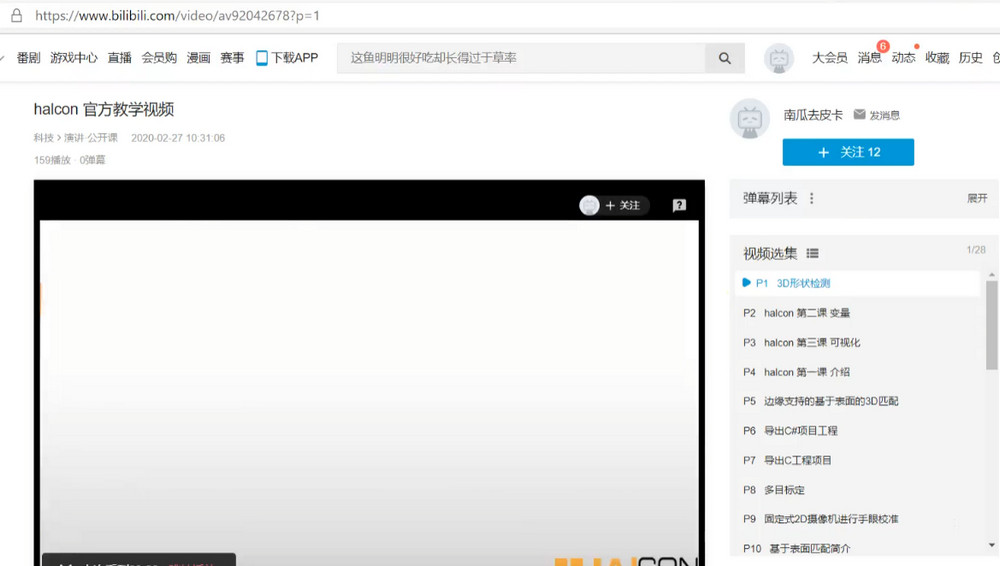
Task: Select P4 halcon 第一课 介绍
Action: coord(858,372)
